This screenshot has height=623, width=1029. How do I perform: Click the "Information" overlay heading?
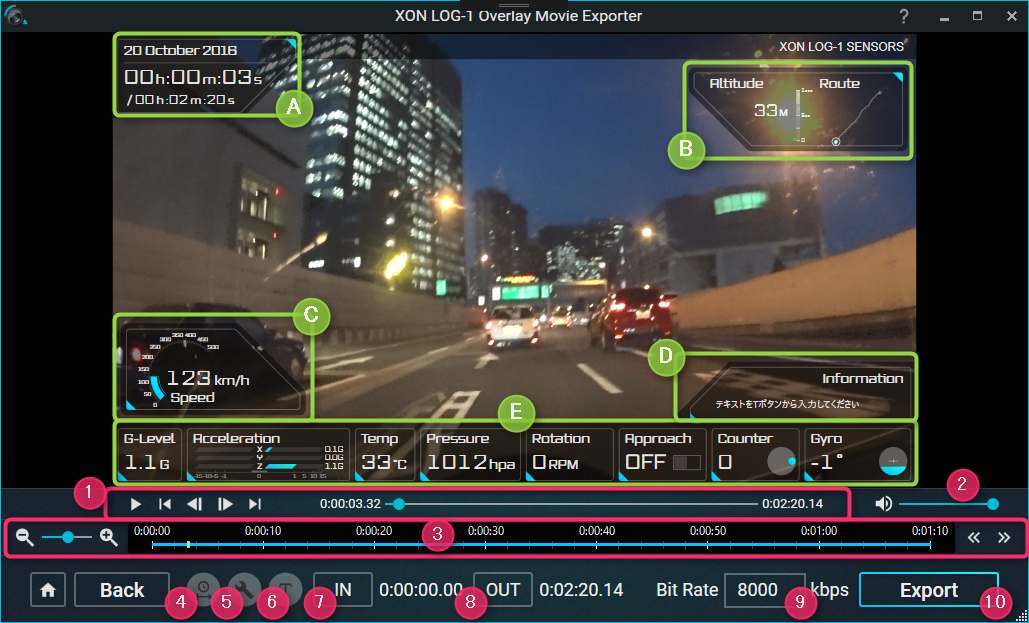point(862,379)
